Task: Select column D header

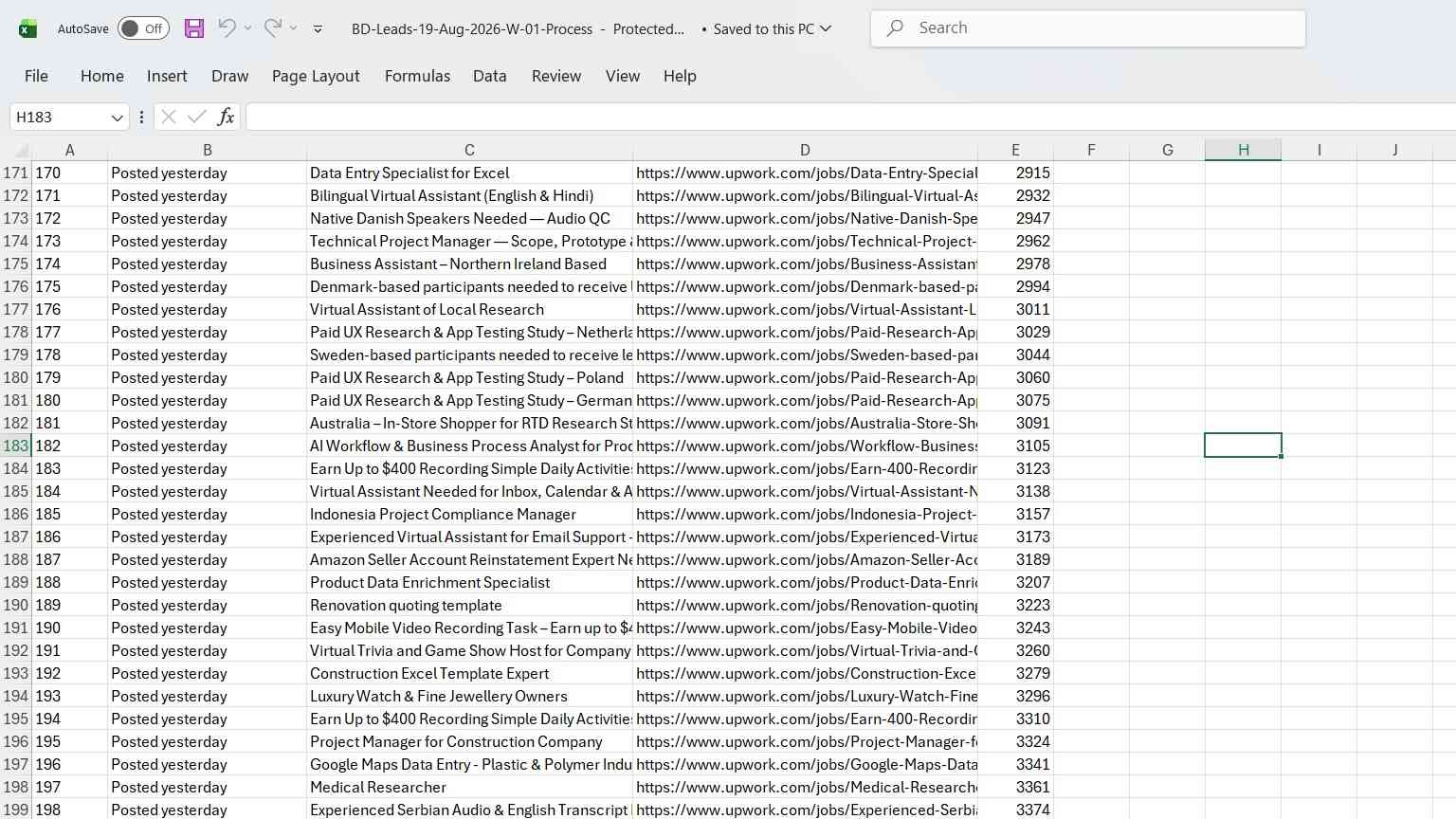Action: point(805,150)
